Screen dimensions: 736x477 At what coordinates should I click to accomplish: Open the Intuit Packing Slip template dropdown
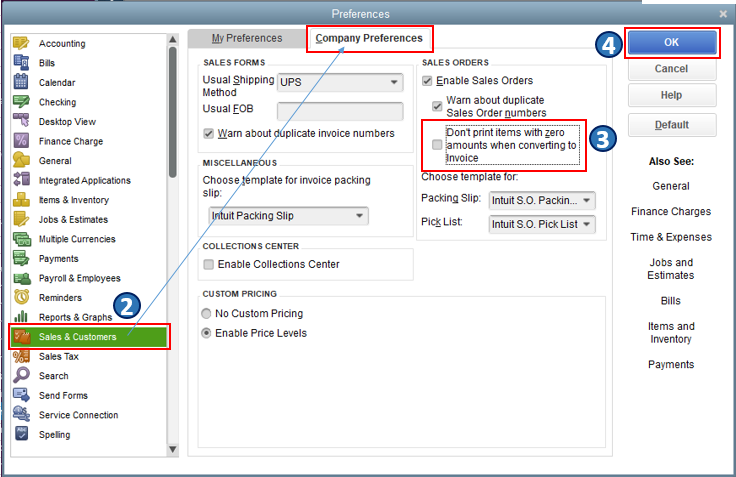(x=288, y=216)
